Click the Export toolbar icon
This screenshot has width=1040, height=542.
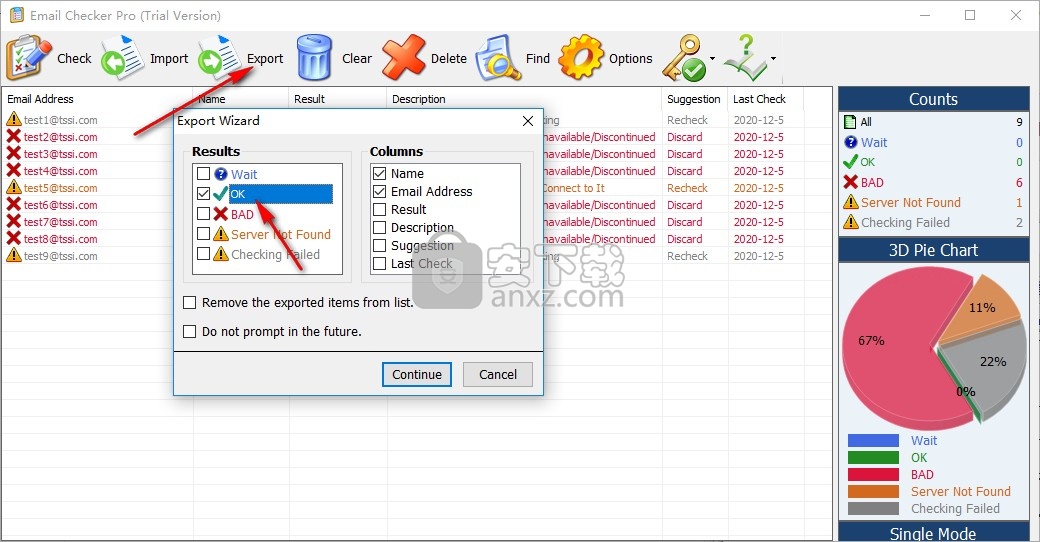coord(220,58)
